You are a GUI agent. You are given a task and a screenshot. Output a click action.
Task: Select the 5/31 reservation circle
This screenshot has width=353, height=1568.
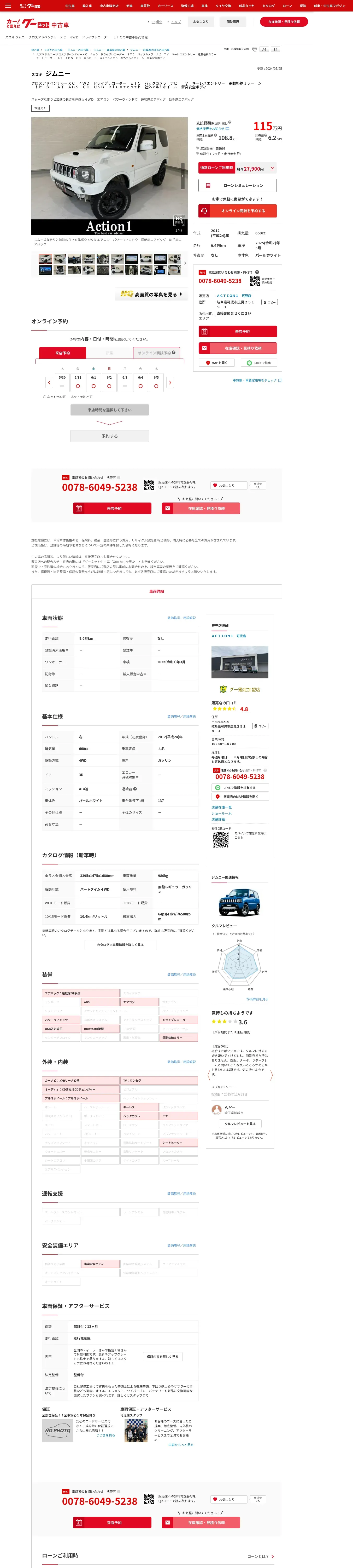pos(78,386)
